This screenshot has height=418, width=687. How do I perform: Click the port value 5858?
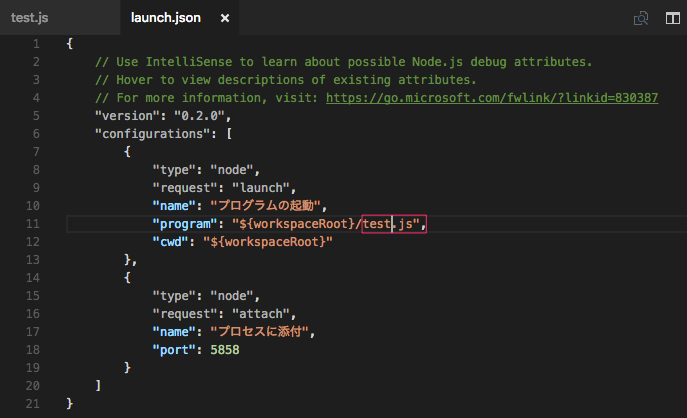225,350
